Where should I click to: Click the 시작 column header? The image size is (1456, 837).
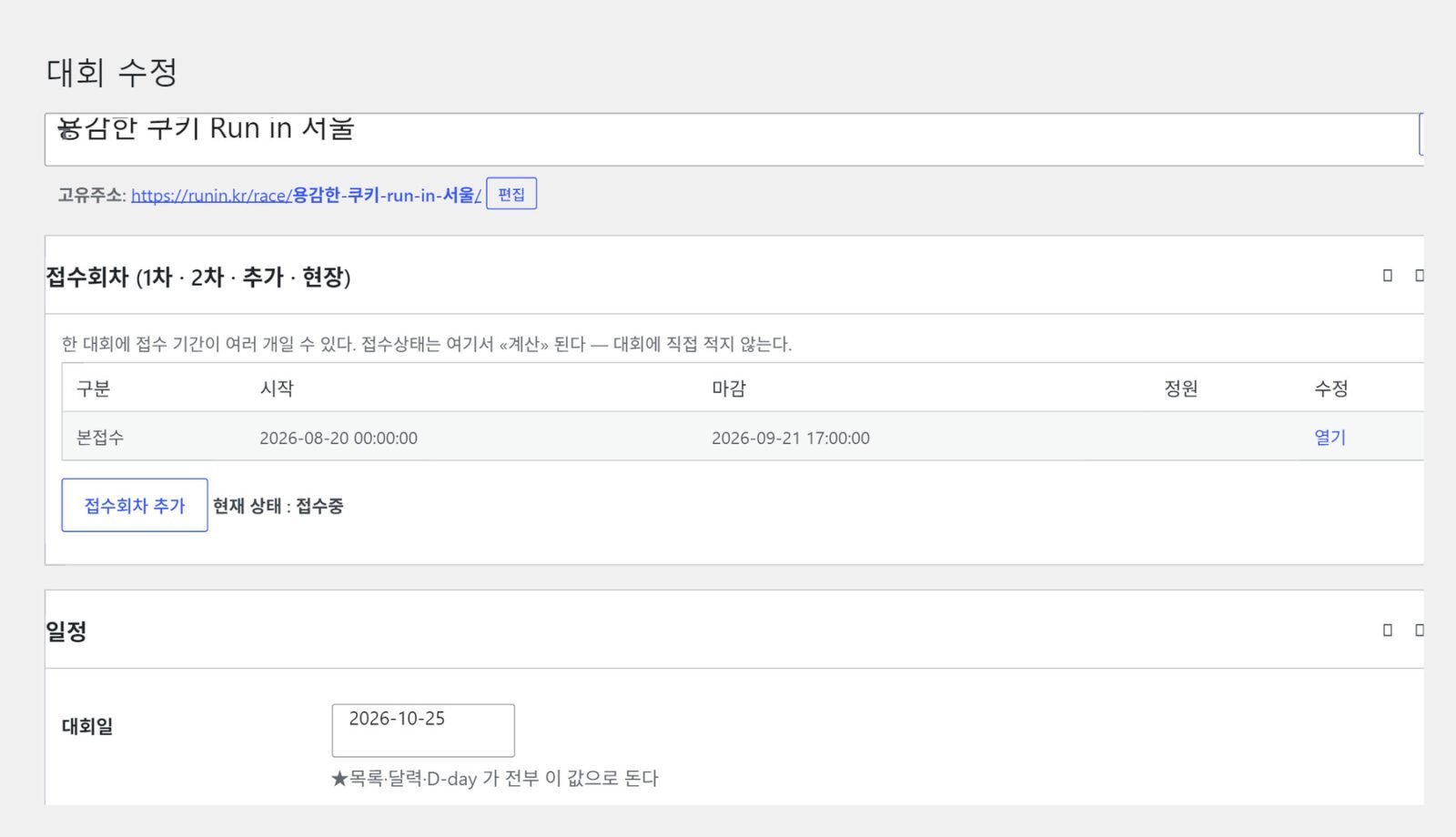(x=277, y=388)
